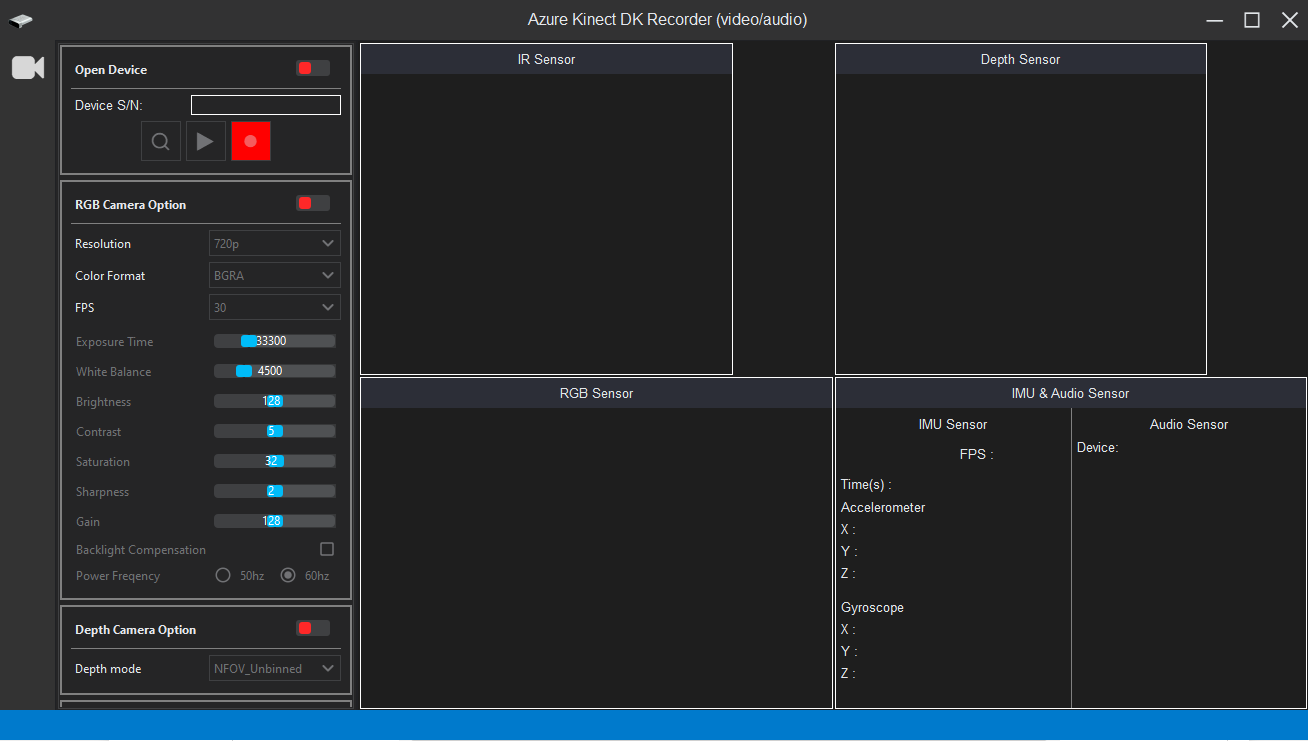Click the camera icon in left sidebar
This screenshot has width=1308, height=741.
[x=28, y=68]
